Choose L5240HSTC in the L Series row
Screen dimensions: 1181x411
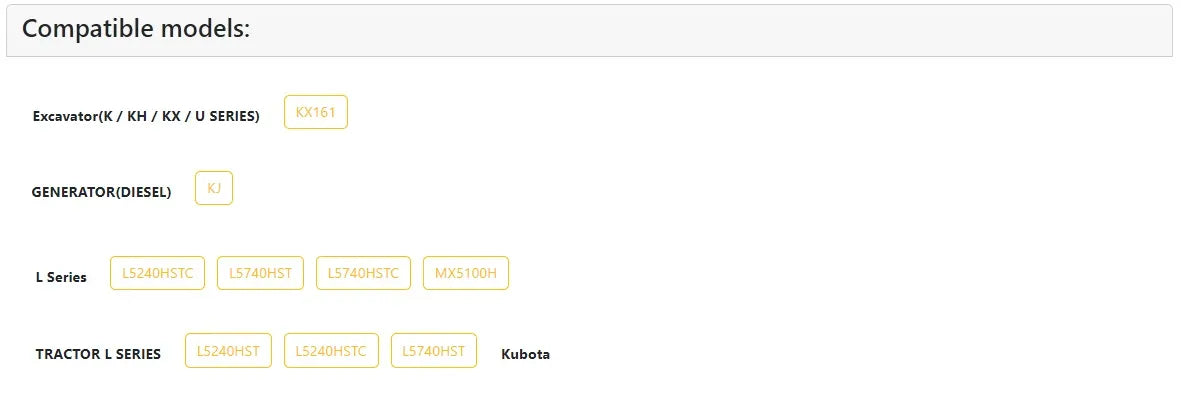157,273
